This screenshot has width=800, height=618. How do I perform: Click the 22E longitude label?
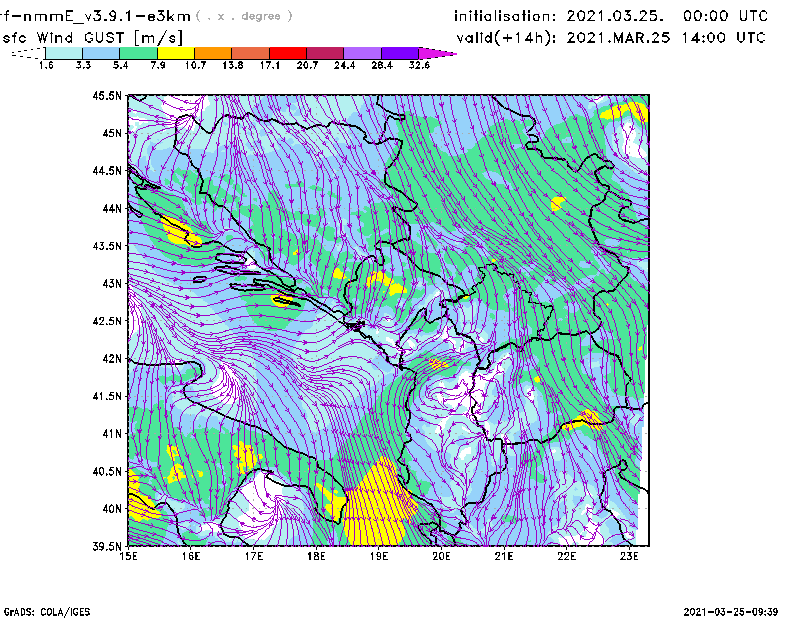(x=567, y=556)
